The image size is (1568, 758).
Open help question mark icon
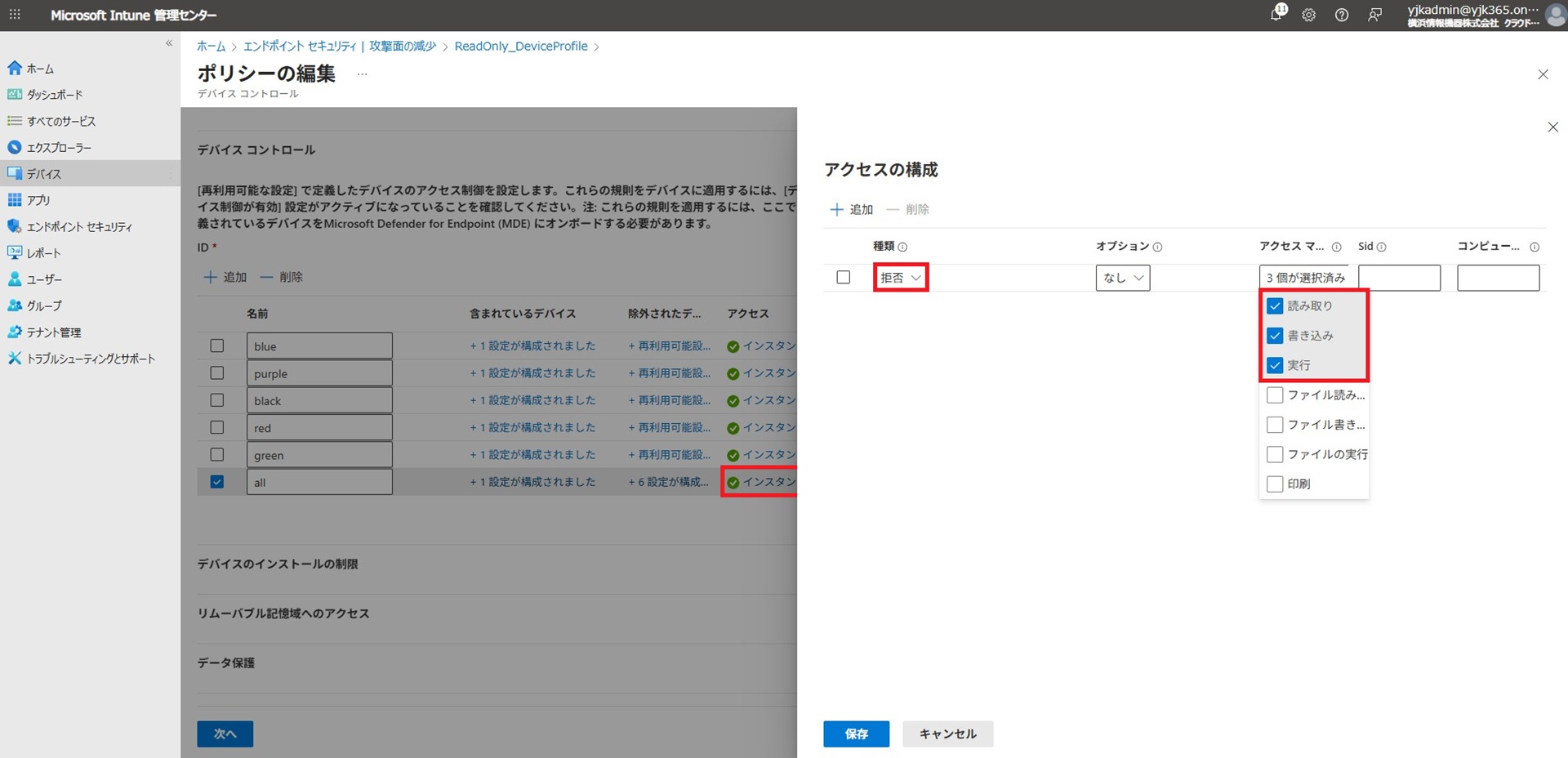(1342, 15)
